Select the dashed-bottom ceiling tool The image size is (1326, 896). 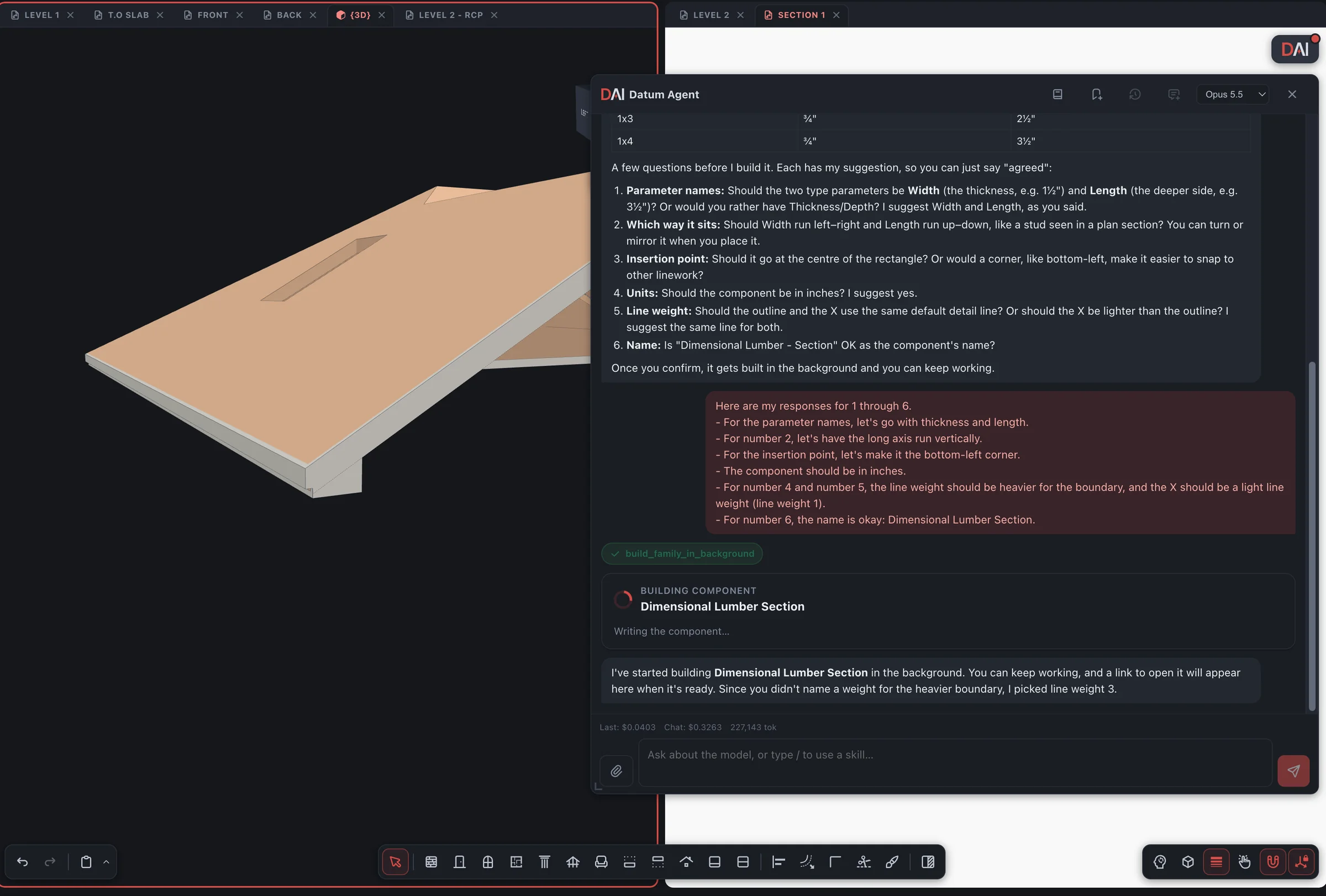coord(658,862)
